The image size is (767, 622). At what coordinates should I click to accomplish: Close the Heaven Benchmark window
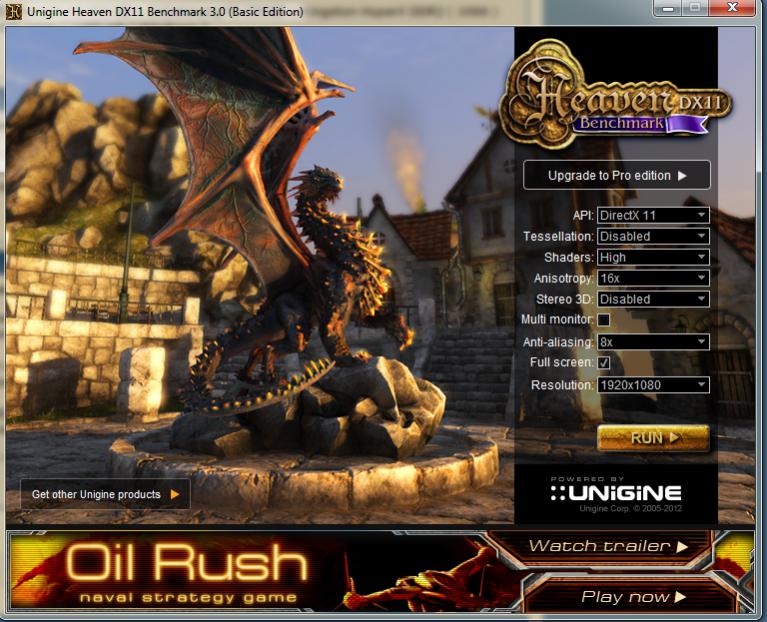coord(732,8)
